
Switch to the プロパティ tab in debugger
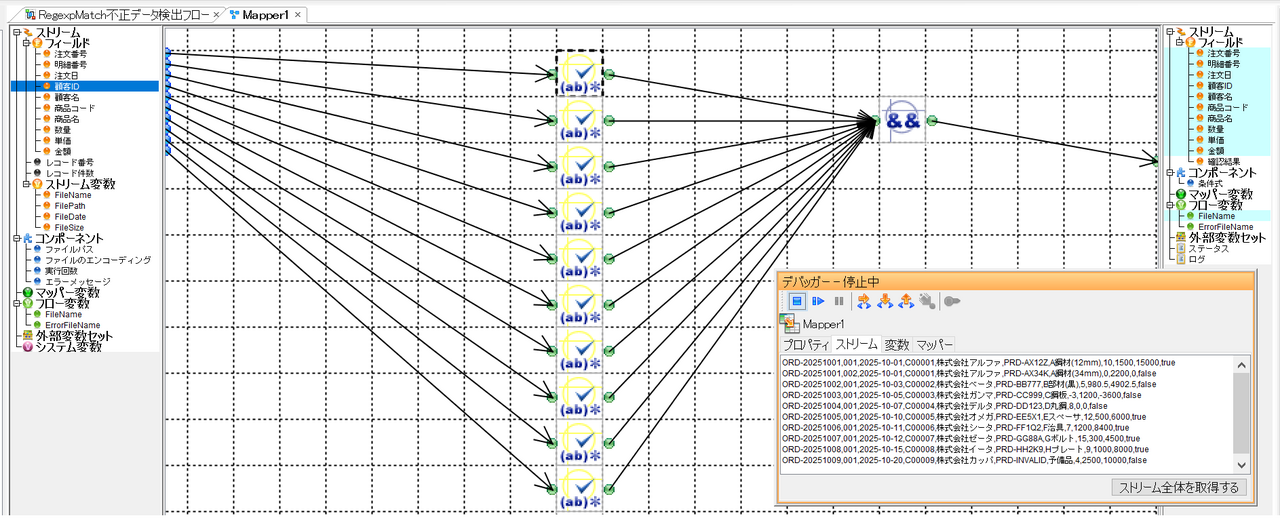pyautogui.click(x=806, y=344)
